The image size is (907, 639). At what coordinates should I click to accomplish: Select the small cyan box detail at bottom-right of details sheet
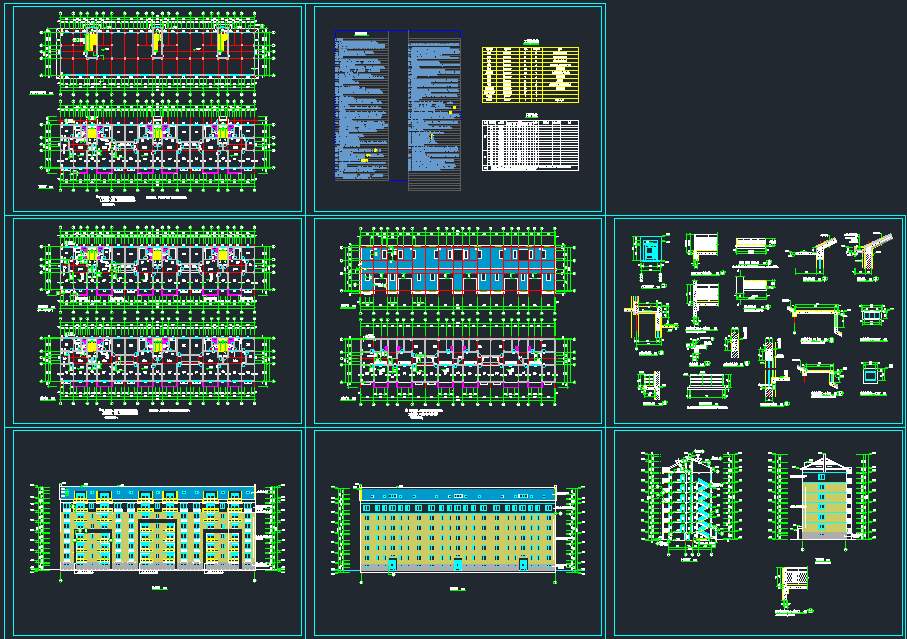pyautogui.click(x=871, y=374)
